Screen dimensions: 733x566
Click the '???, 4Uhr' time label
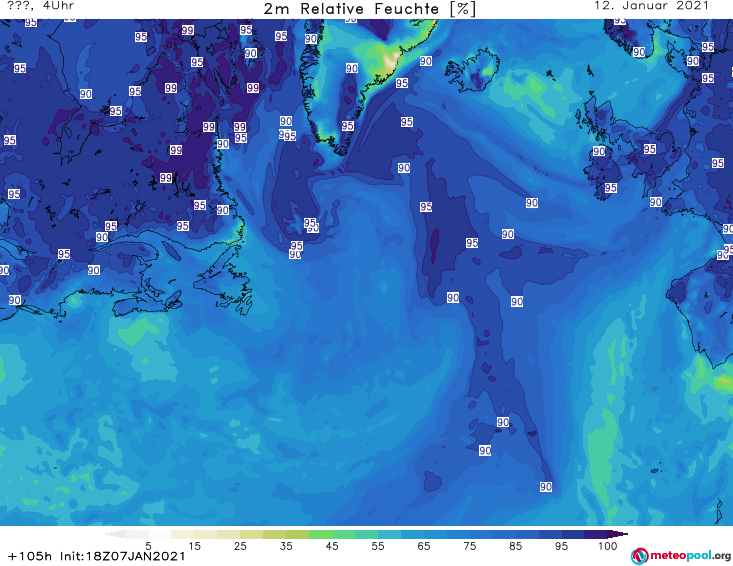coord(41,6)
